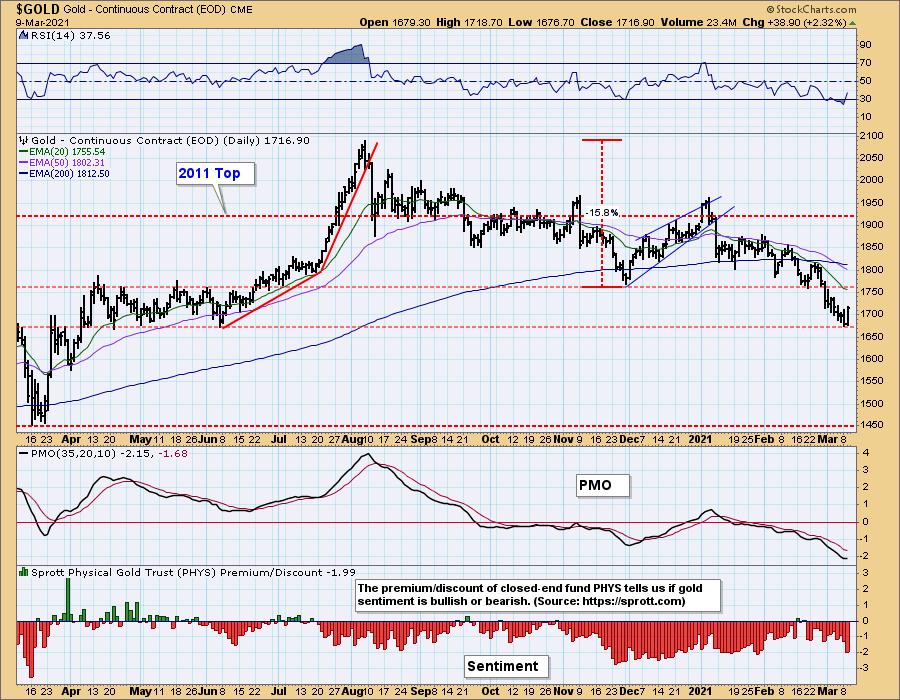The height and width of the screenshot is (700, 900).
Task: Click the 2021 year label under the price chart
Action: click(700, 440)
